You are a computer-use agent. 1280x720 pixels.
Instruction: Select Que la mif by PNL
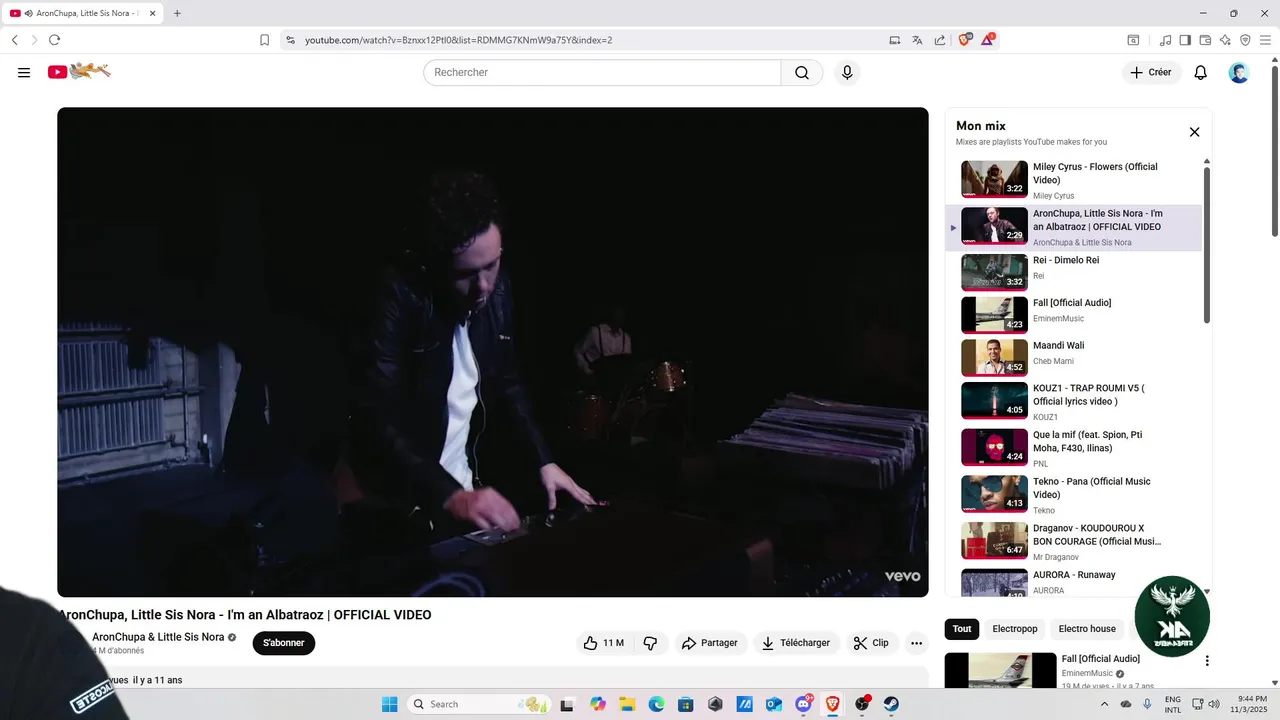1074,448
